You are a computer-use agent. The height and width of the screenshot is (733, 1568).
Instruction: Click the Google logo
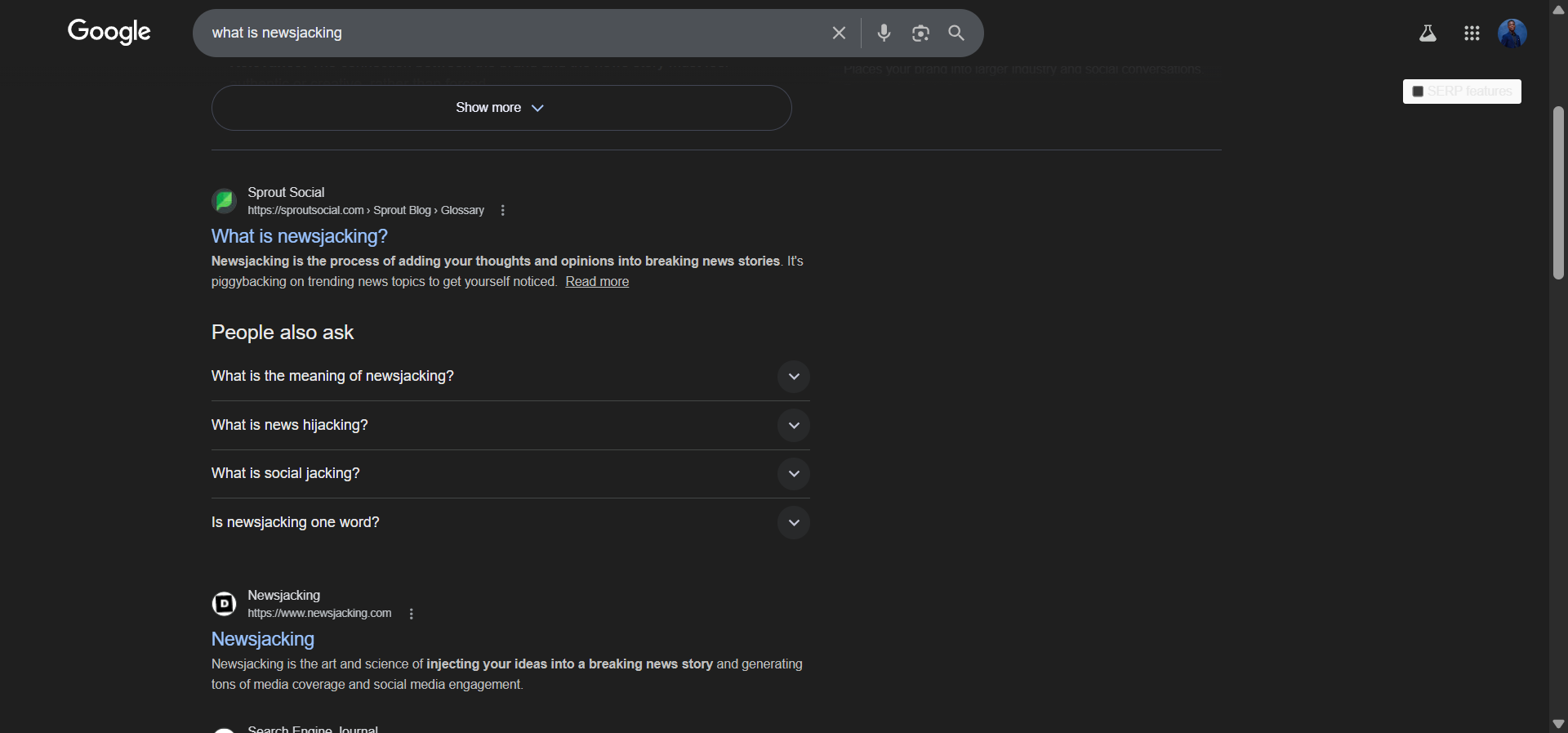click(x=109, y=32)
